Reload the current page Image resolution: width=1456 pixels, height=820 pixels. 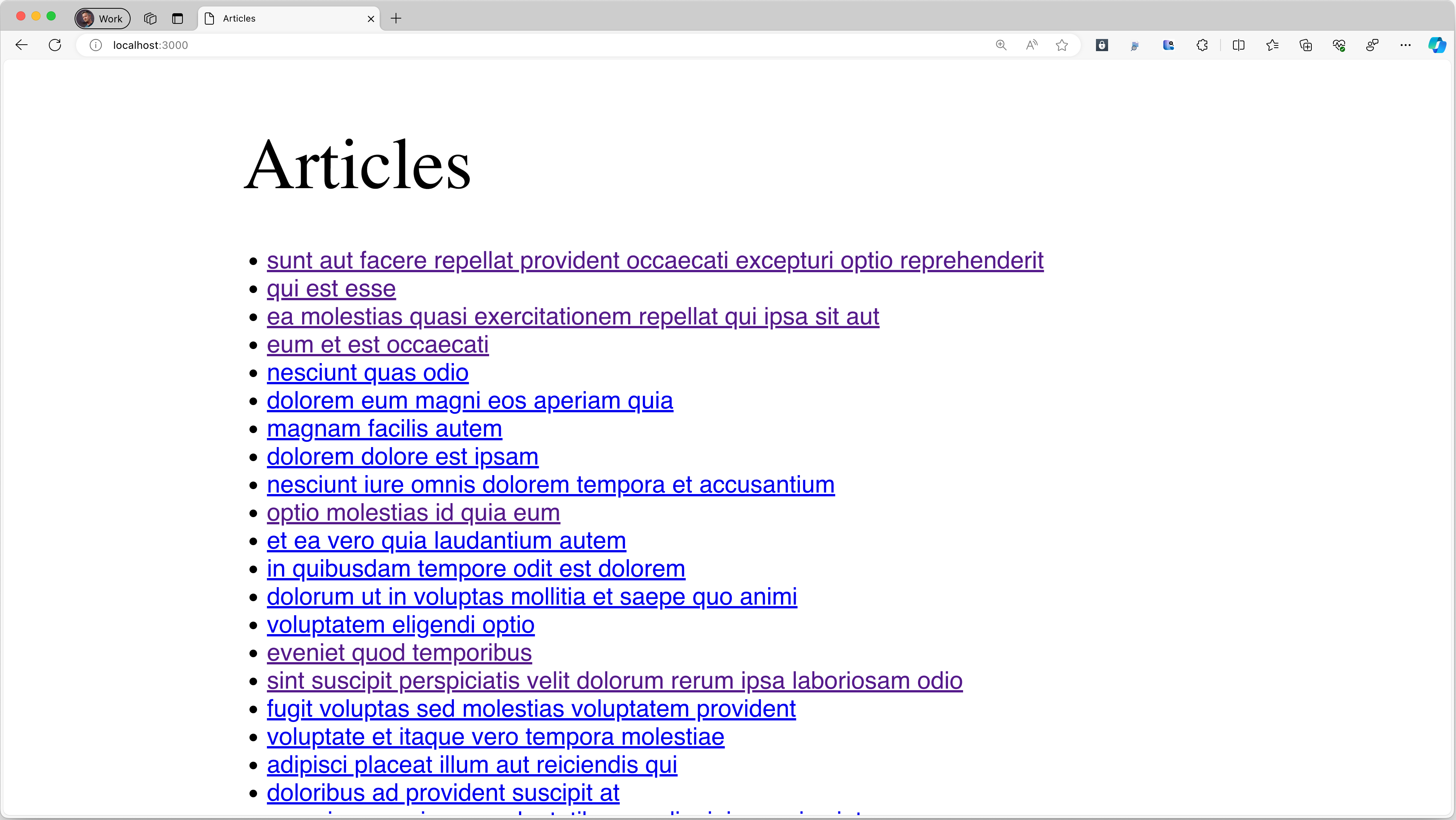(55, 45)
